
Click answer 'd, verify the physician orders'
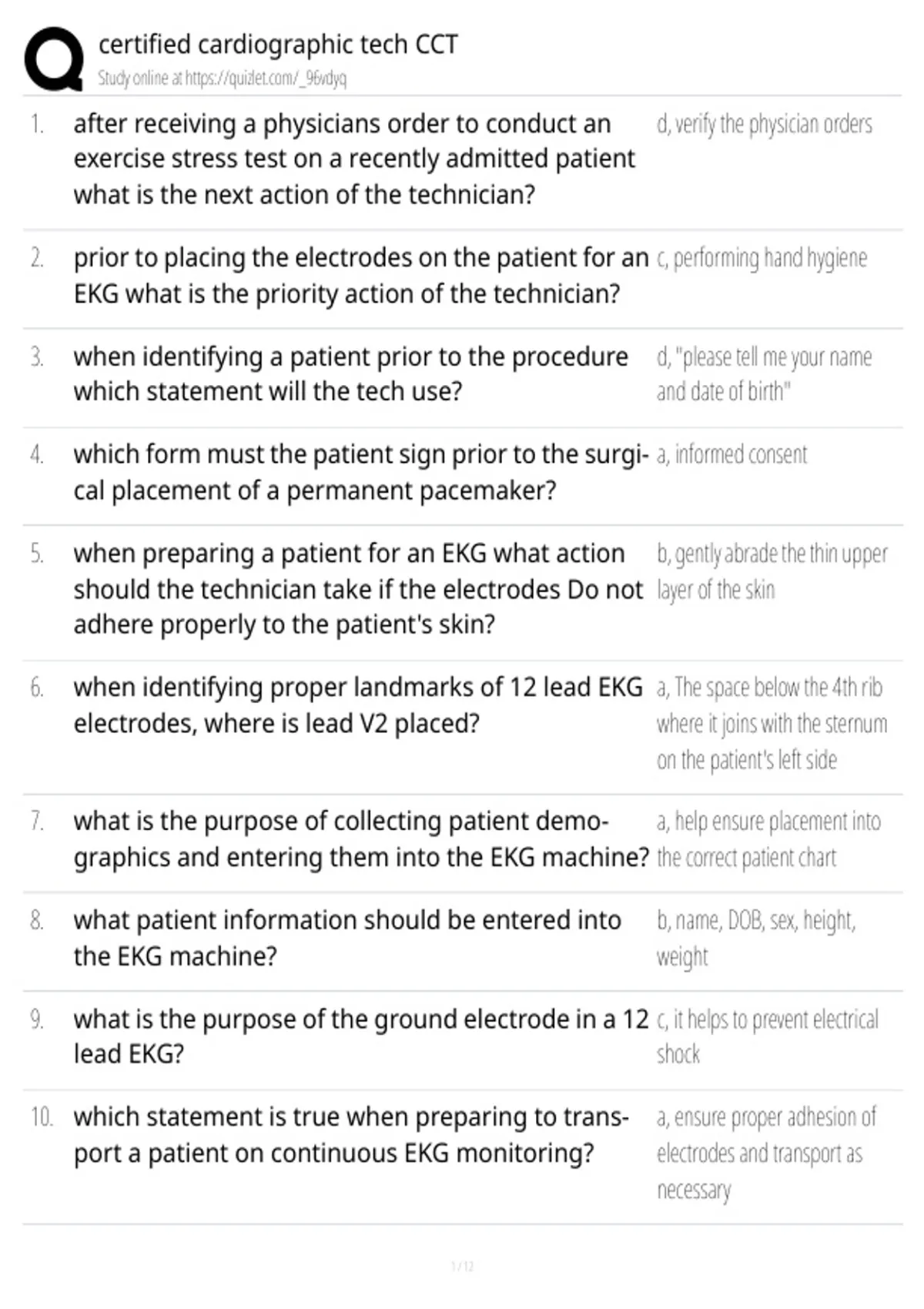[x=765, y=124]
